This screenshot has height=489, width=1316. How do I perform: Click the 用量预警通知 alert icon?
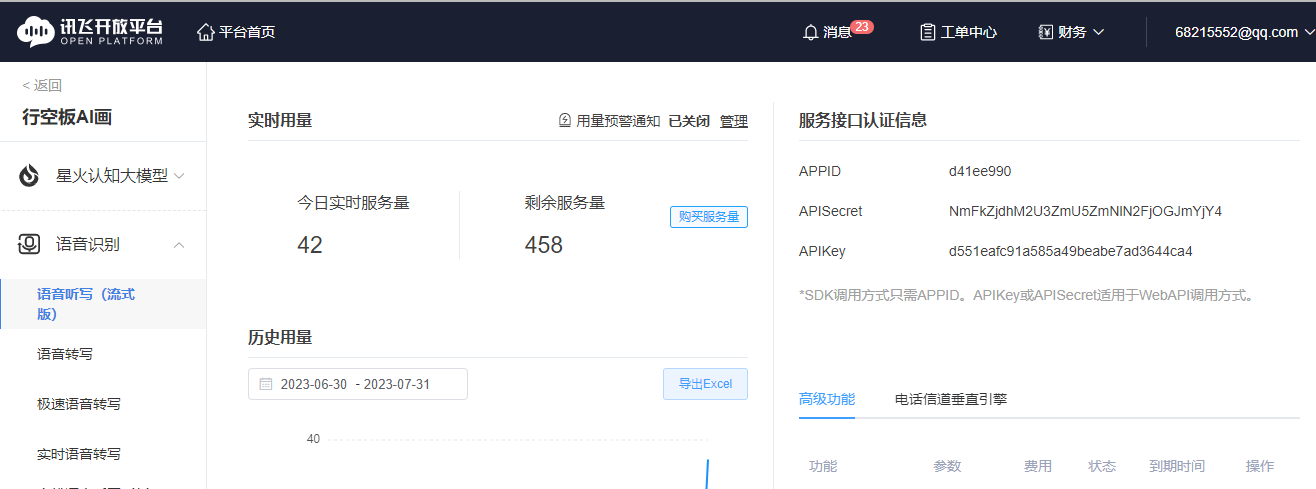(565, 121)
